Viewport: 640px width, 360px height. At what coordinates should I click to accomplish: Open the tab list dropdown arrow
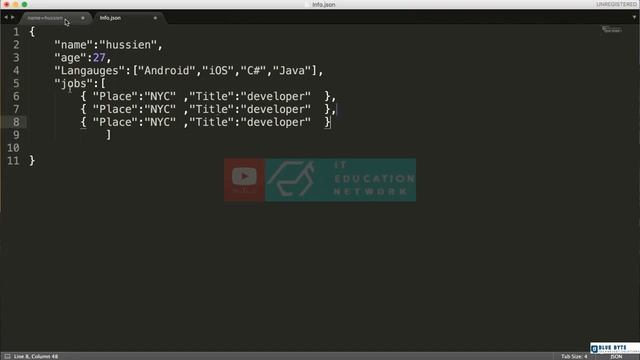pos(634,18)
